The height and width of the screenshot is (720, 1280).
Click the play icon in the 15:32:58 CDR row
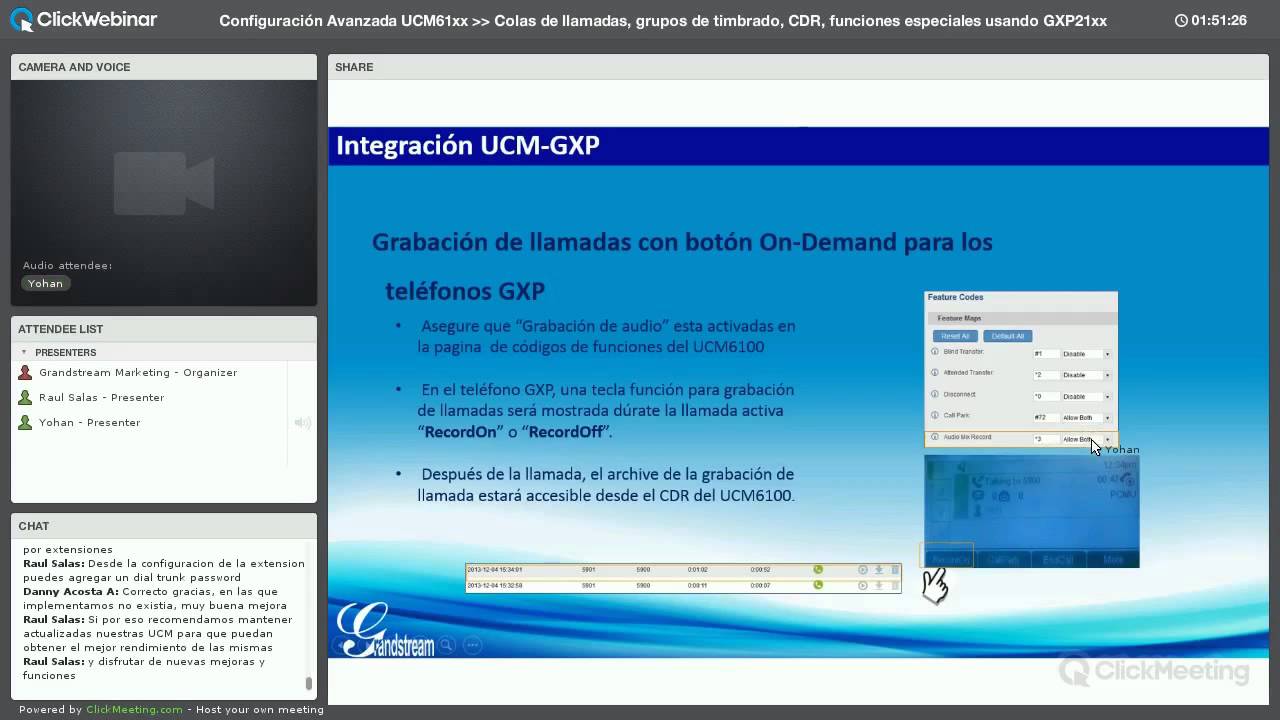(x=863, y=585)
